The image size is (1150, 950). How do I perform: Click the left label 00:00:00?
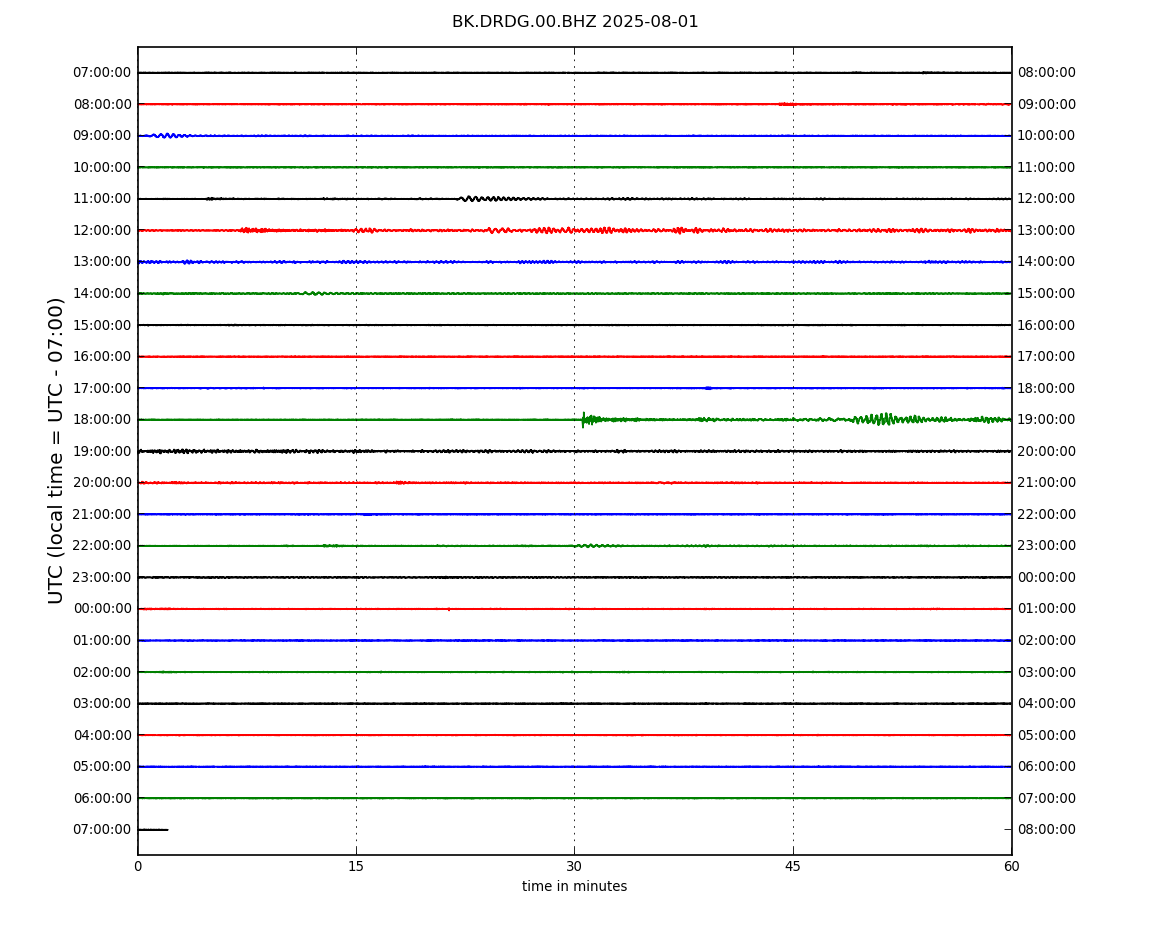click(102, 609)
